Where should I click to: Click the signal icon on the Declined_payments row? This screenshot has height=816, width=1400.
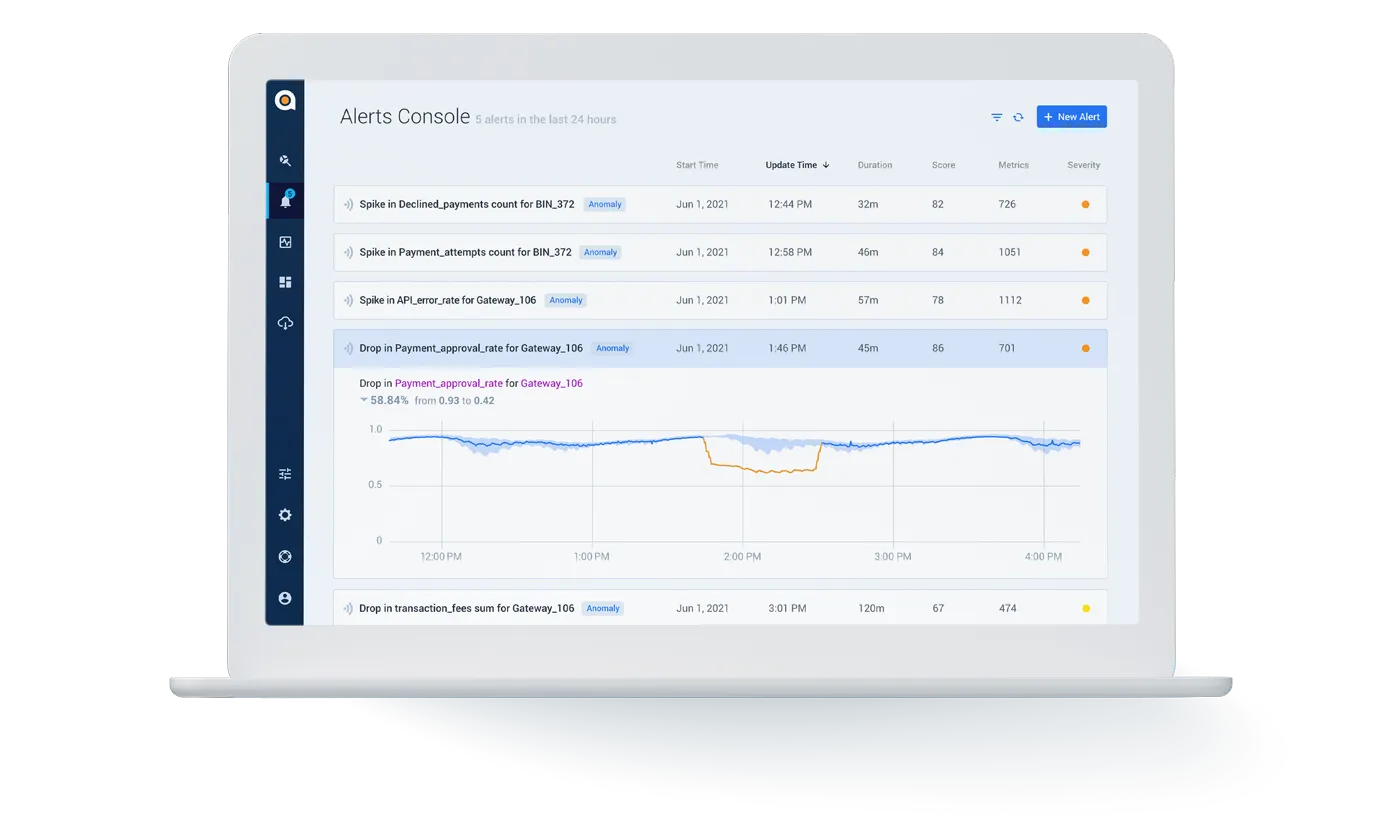pos(348,204)
